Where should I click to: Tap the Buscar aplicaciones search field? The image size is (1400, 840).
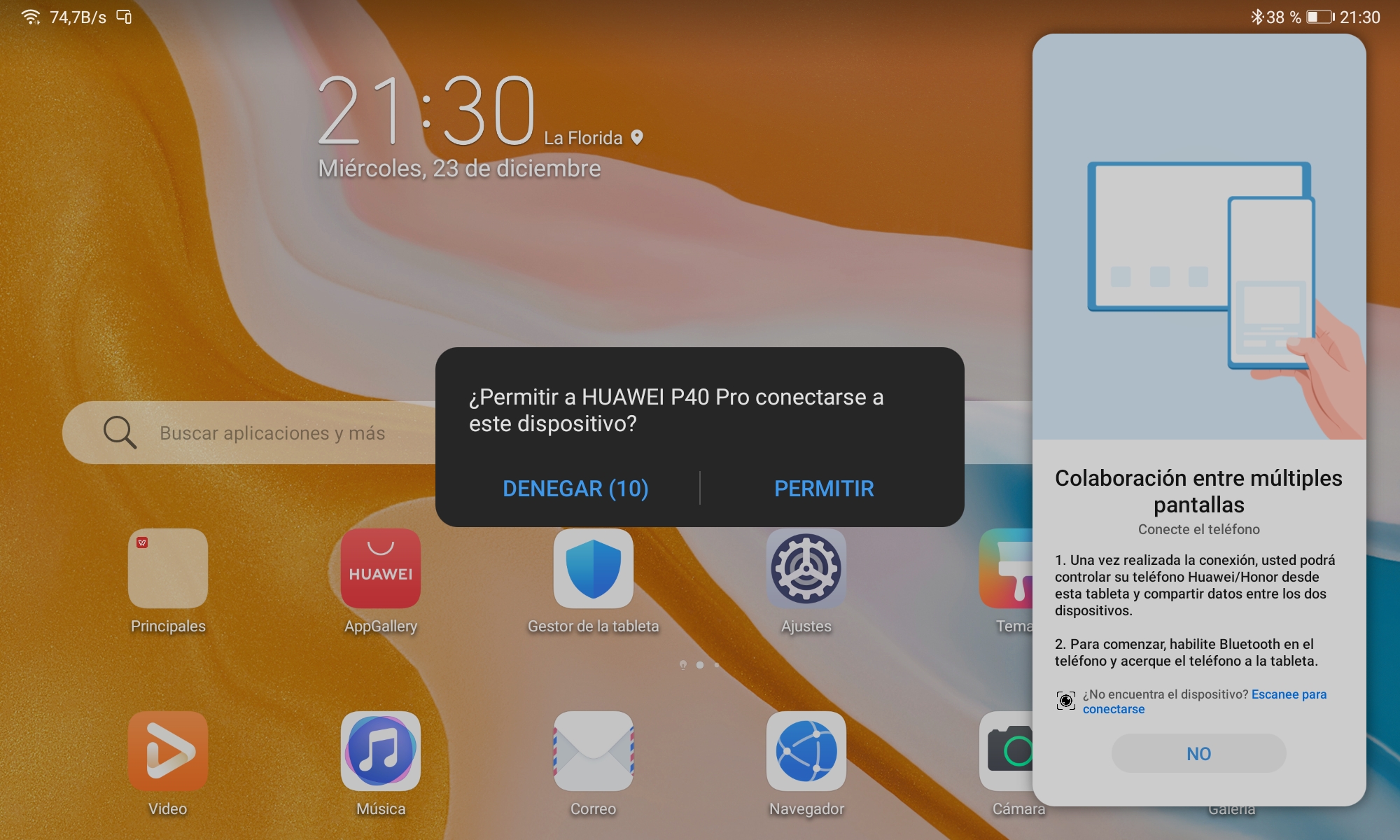pos(272,433)
